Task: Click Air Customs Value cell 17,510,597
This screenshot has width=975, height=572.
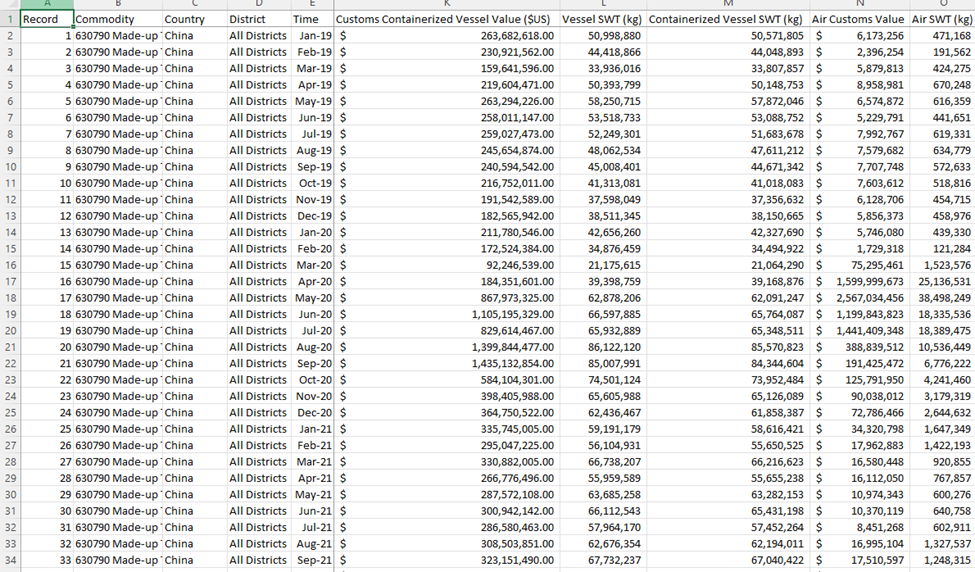Action: tap(860, 560)
